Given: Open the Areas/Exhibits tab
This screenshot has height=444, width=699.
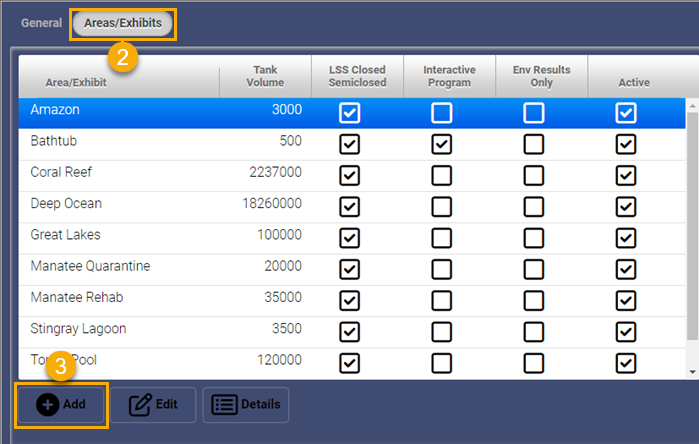Looking at the screenshot, I should pyautogui.click(x=122, y=22).
